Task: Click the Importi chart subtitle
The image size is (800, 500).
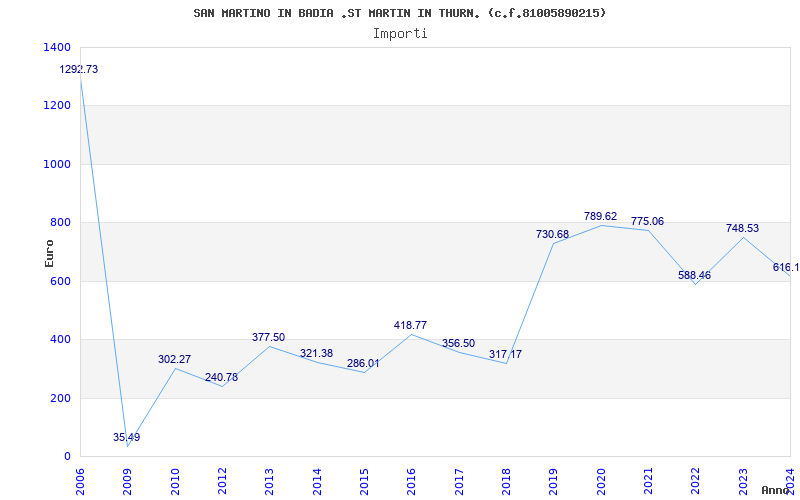Action: (x=400, y=34)
